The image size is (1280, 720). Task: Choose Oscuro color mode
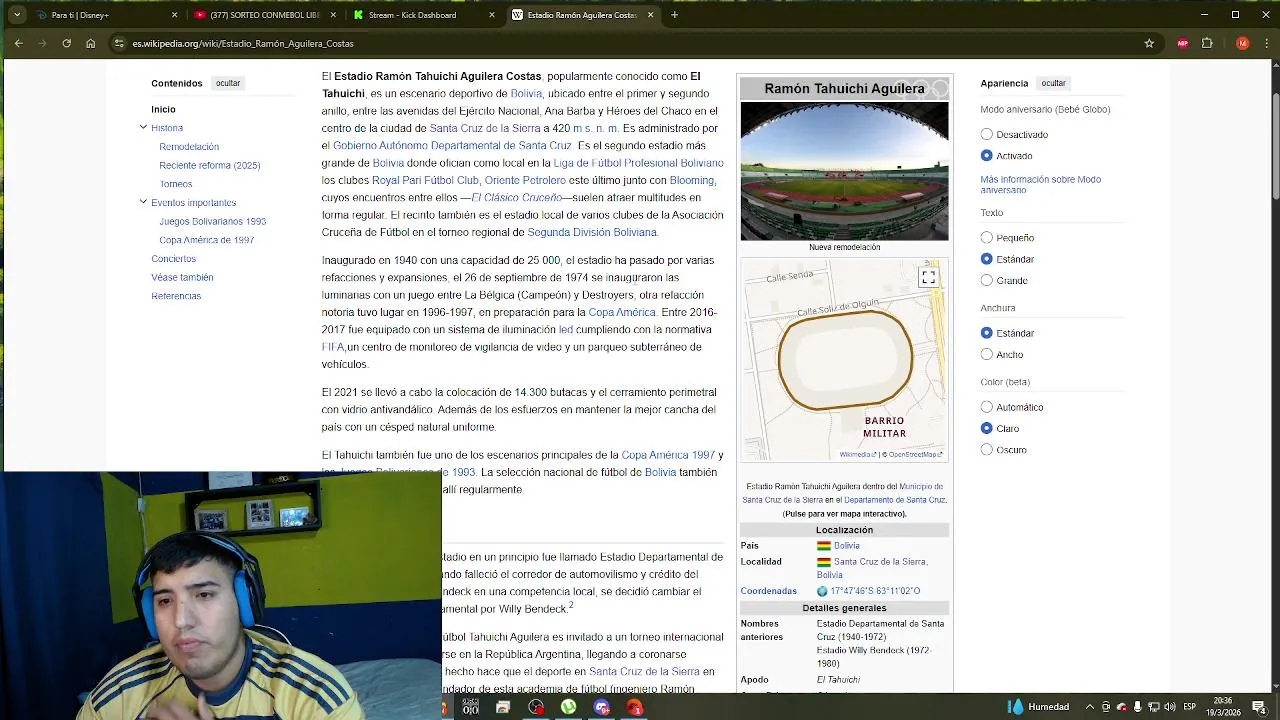click(987, 449)
